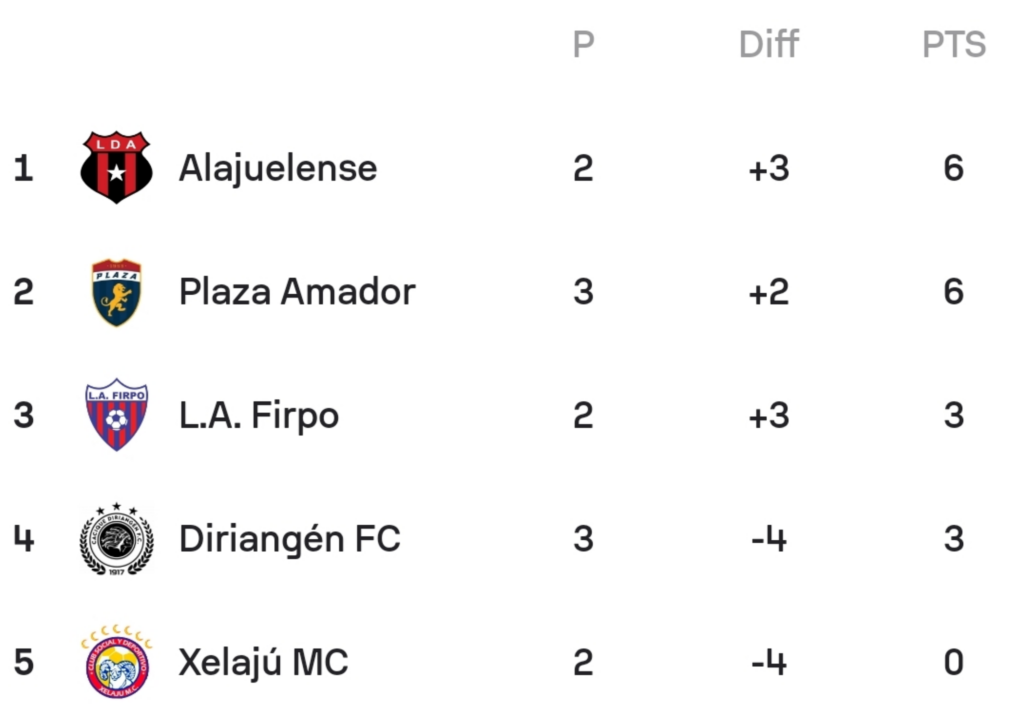Open the Xelajú MC team name
The height and width of the screenshot is (718, 1024).
pos(263,662)
